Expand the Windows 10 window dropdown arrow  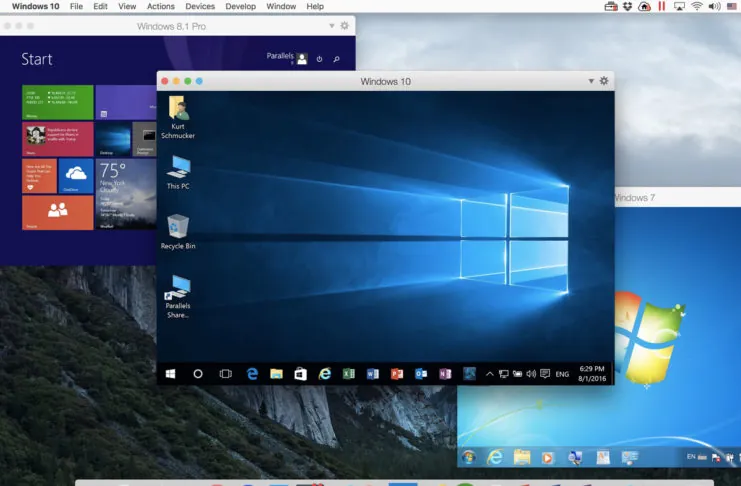tap(590, 81)
